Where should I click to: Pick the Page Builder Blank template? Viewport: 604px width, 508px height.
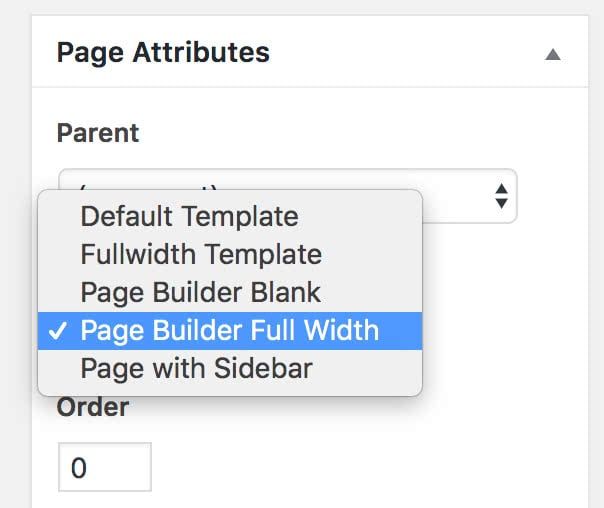tap(200, 292)
